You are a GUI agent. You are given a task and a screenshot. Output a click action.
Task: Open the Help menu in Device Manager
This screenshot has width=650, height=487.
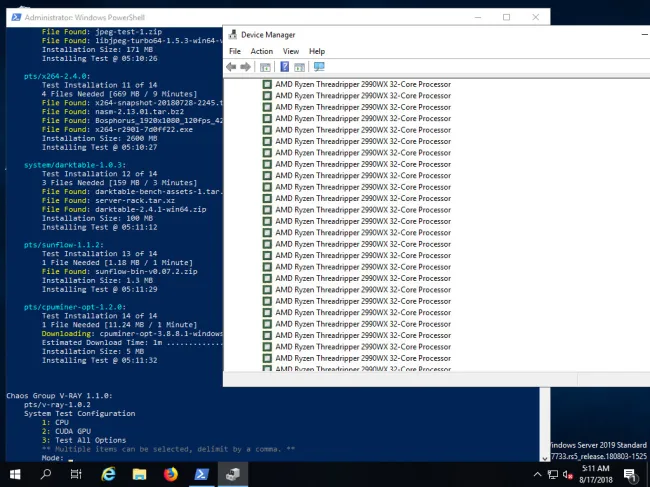tap(317, 51)
